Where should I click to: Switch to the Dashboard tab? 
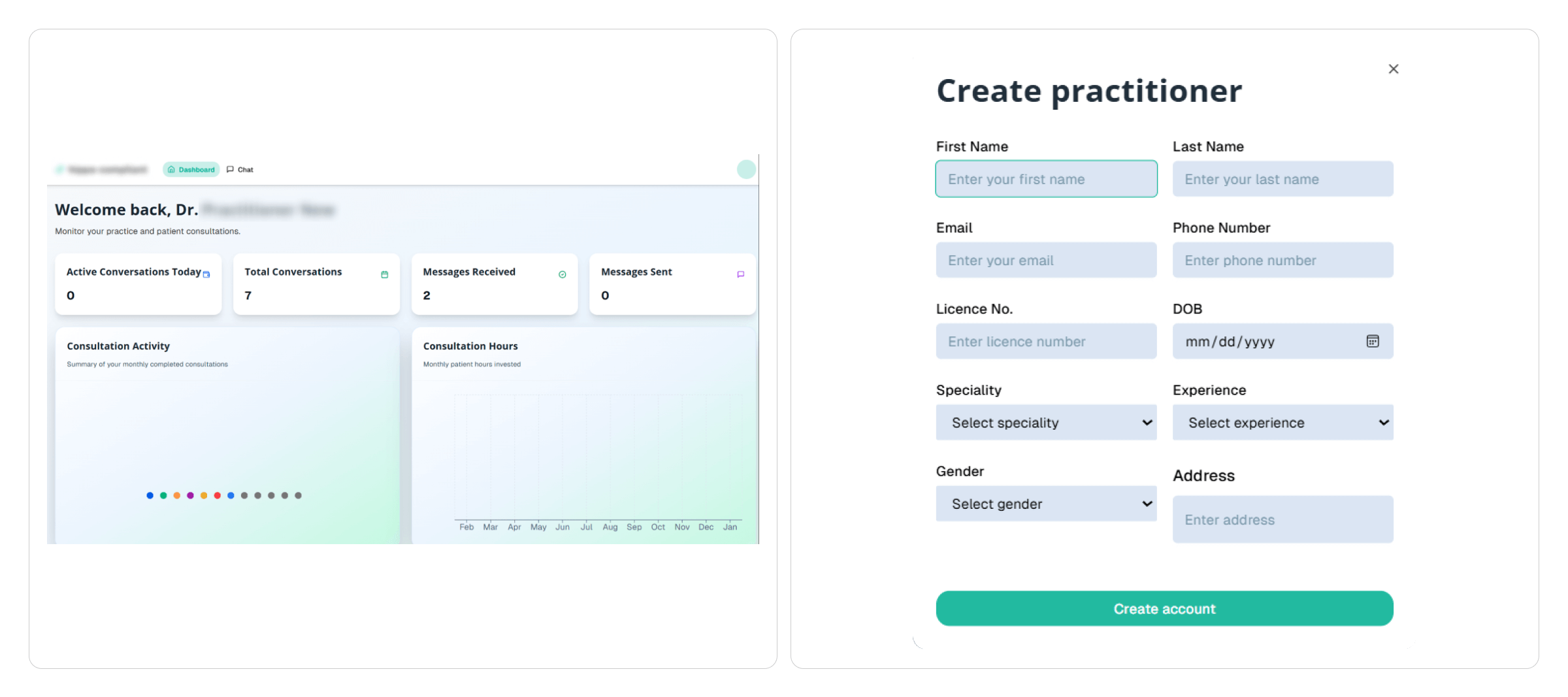[x=191, y=169]
